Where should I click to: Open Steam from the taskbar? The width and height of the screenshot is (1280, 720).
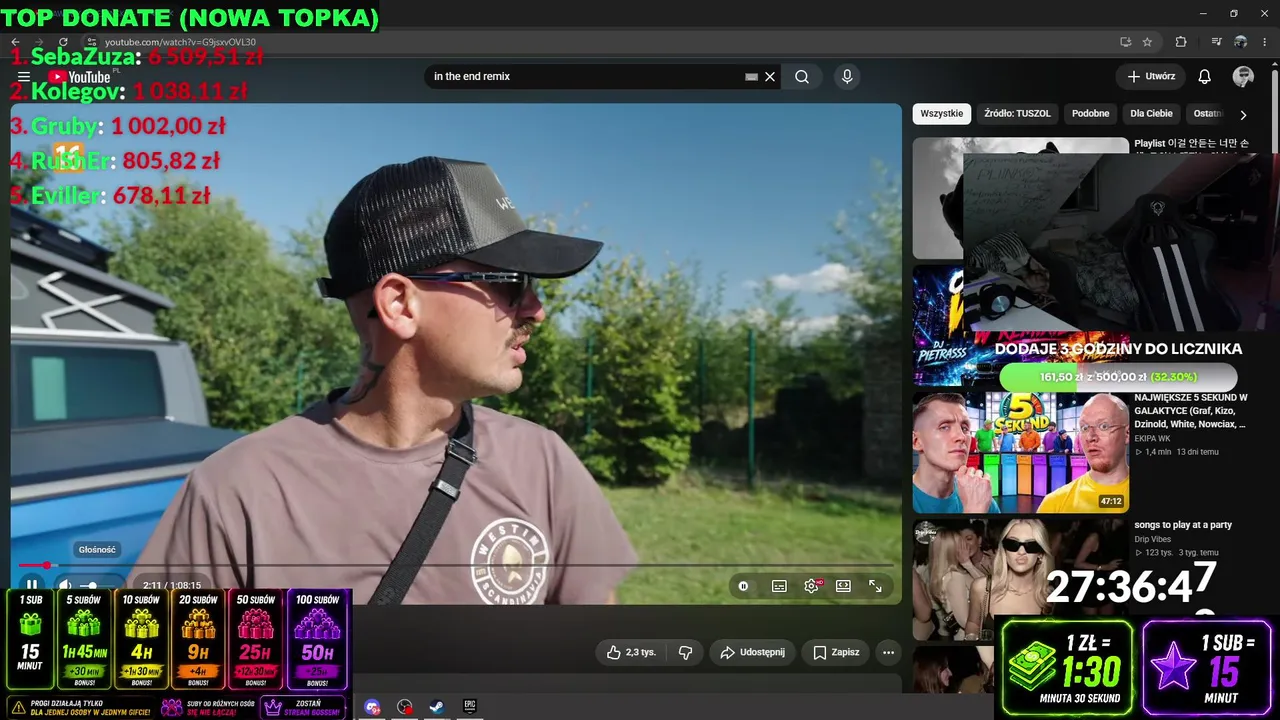coord(437,707)
